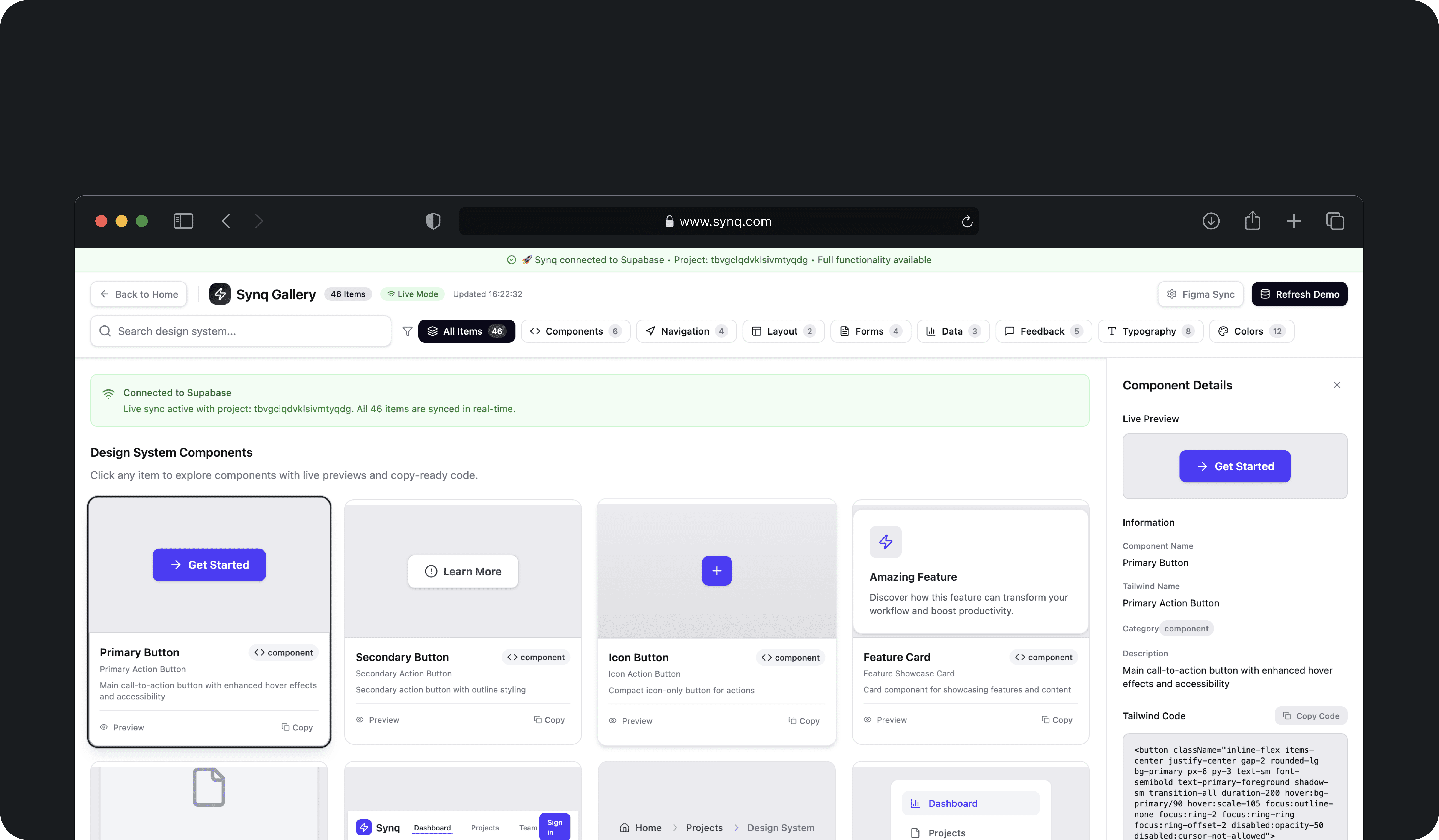
Task: Open the Figma Sync settings
Action: [1200, 294]
